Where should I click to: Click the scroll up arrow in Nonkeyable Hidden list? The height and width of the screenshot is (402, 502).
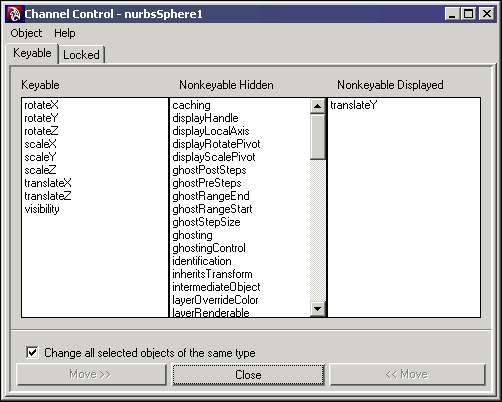point(317,106)
